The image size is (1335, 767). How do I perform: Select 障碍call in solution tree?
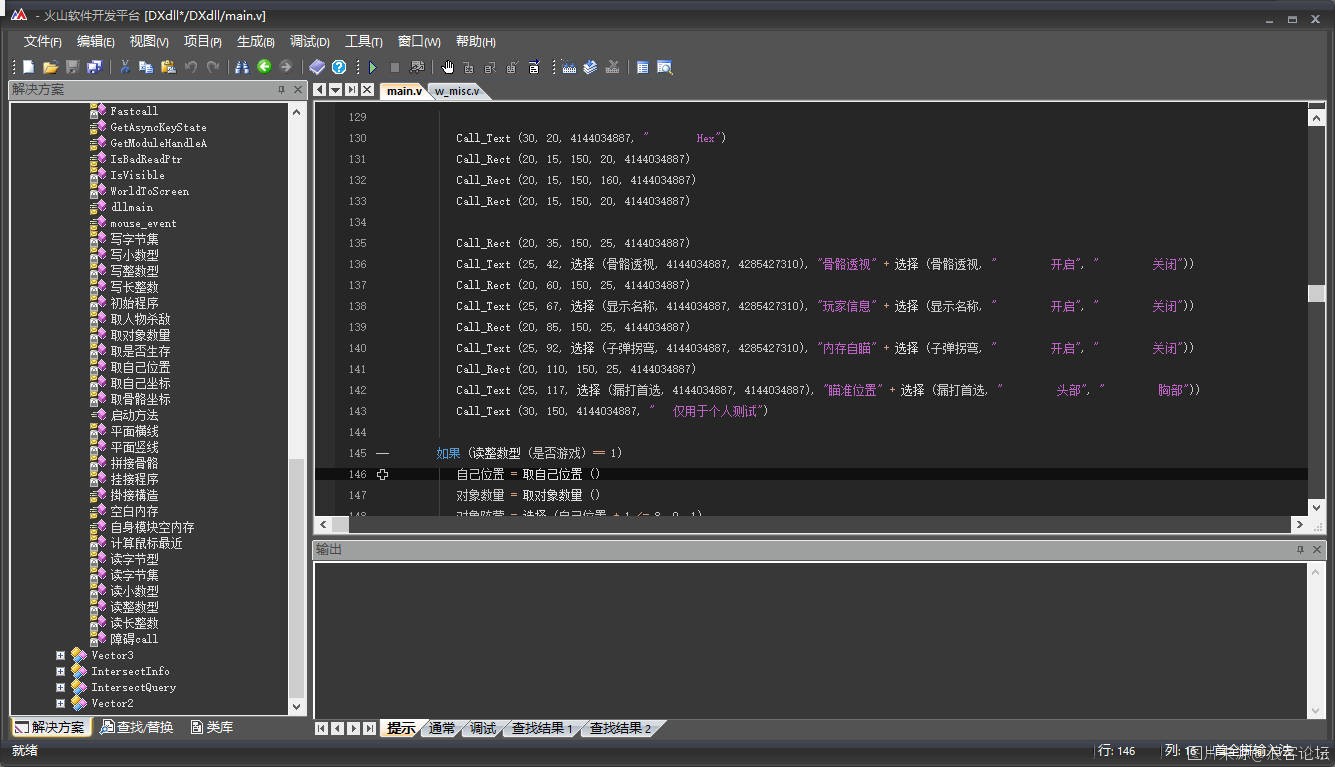(x=134, y=639)
